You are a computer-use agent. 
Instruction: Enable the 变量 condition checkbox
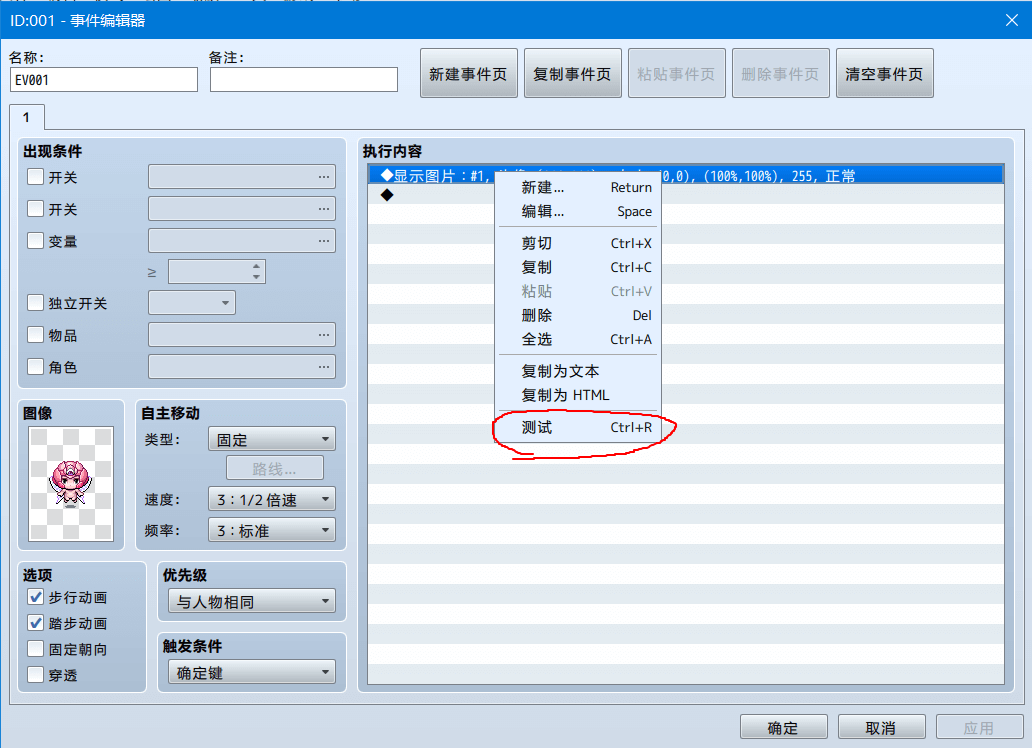(36, 241)
